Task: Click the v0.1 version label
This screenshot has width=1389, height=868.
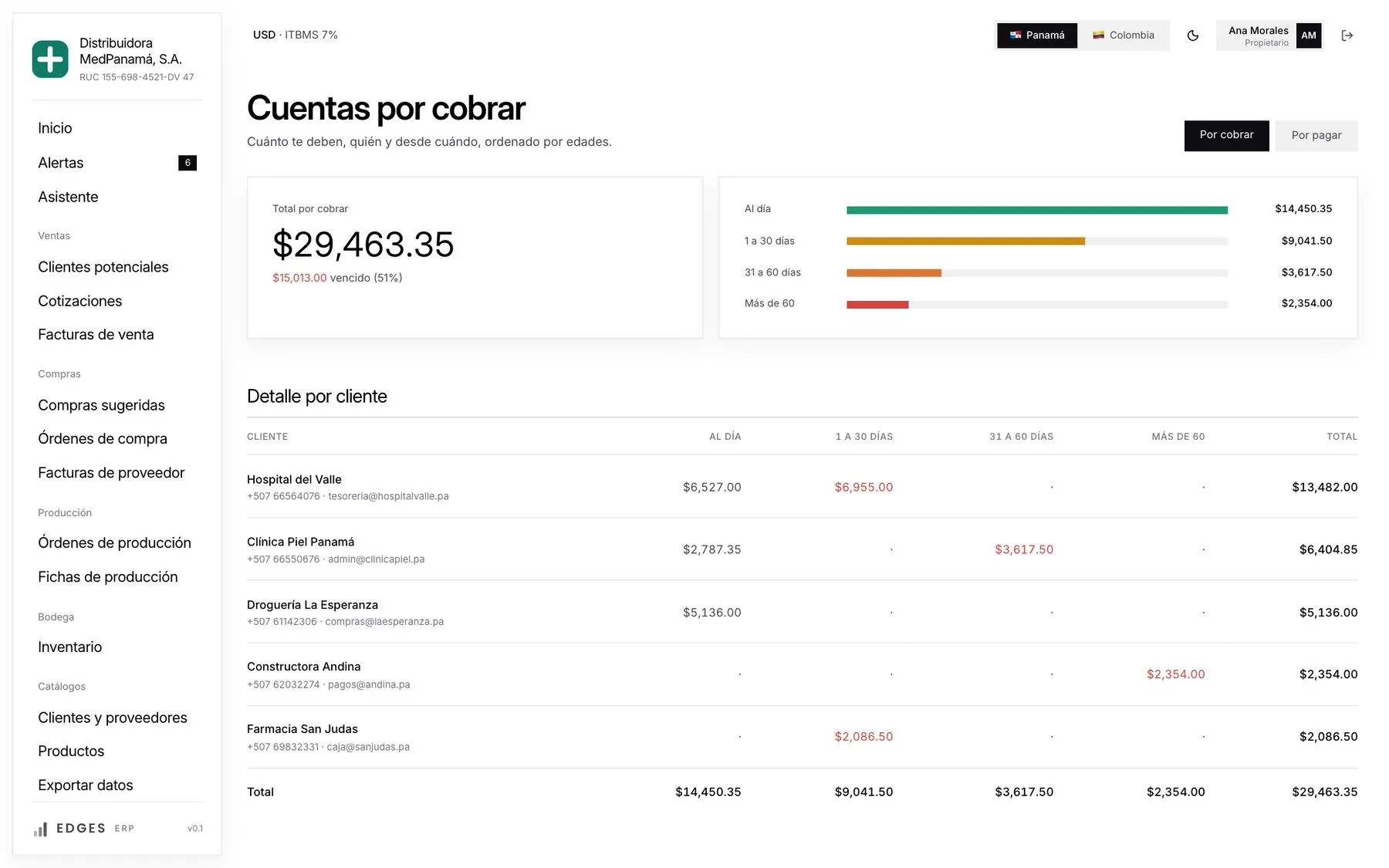Action: (x=195, y=829)
